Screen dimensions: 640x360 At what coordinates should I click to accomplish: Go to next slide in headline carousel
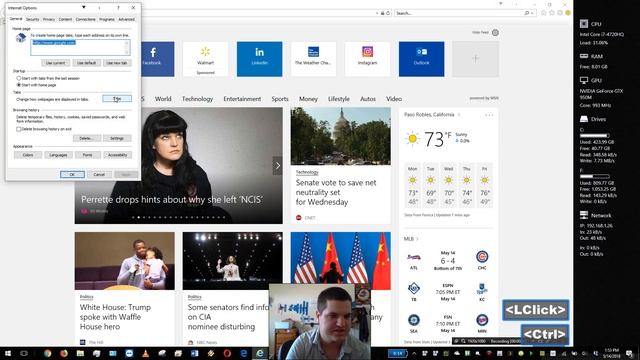(x=278, y=166)
